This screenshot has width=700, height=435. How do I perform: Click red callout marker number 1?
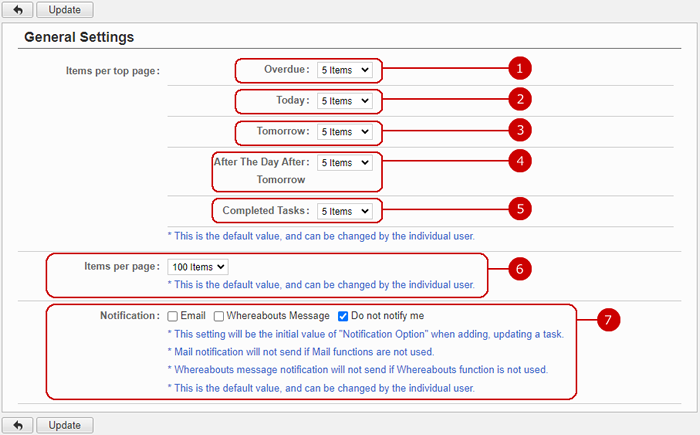517,69
